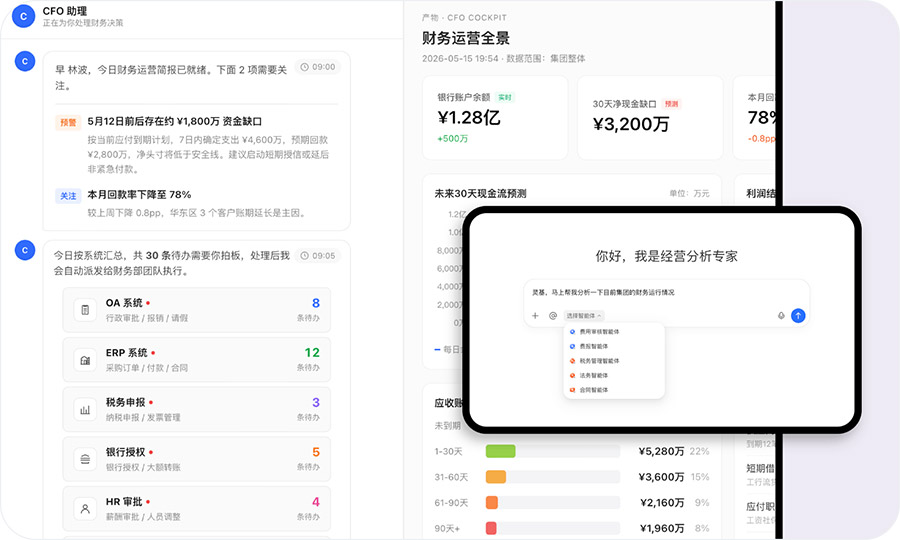This screenshot has width=900, height=540.
Task: Click the ¥2,160万 receivables amount
Action: click(662, 503)
